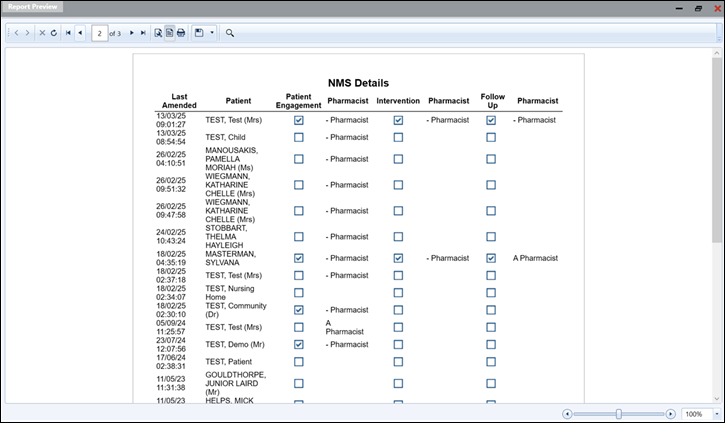
Task: Click the NMS Details report title
Action: click(x=358, y=83)
